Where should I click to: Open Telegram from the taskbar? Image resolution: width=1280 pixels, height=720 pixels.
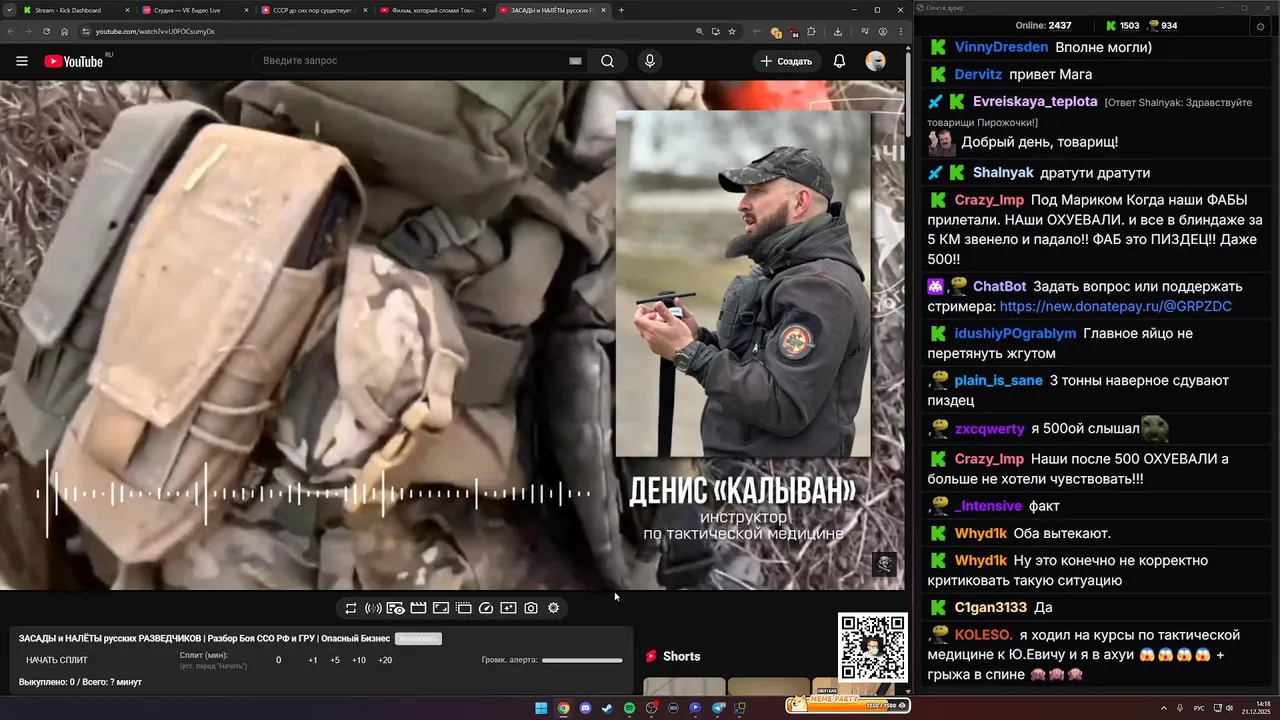tap(717, 708)
